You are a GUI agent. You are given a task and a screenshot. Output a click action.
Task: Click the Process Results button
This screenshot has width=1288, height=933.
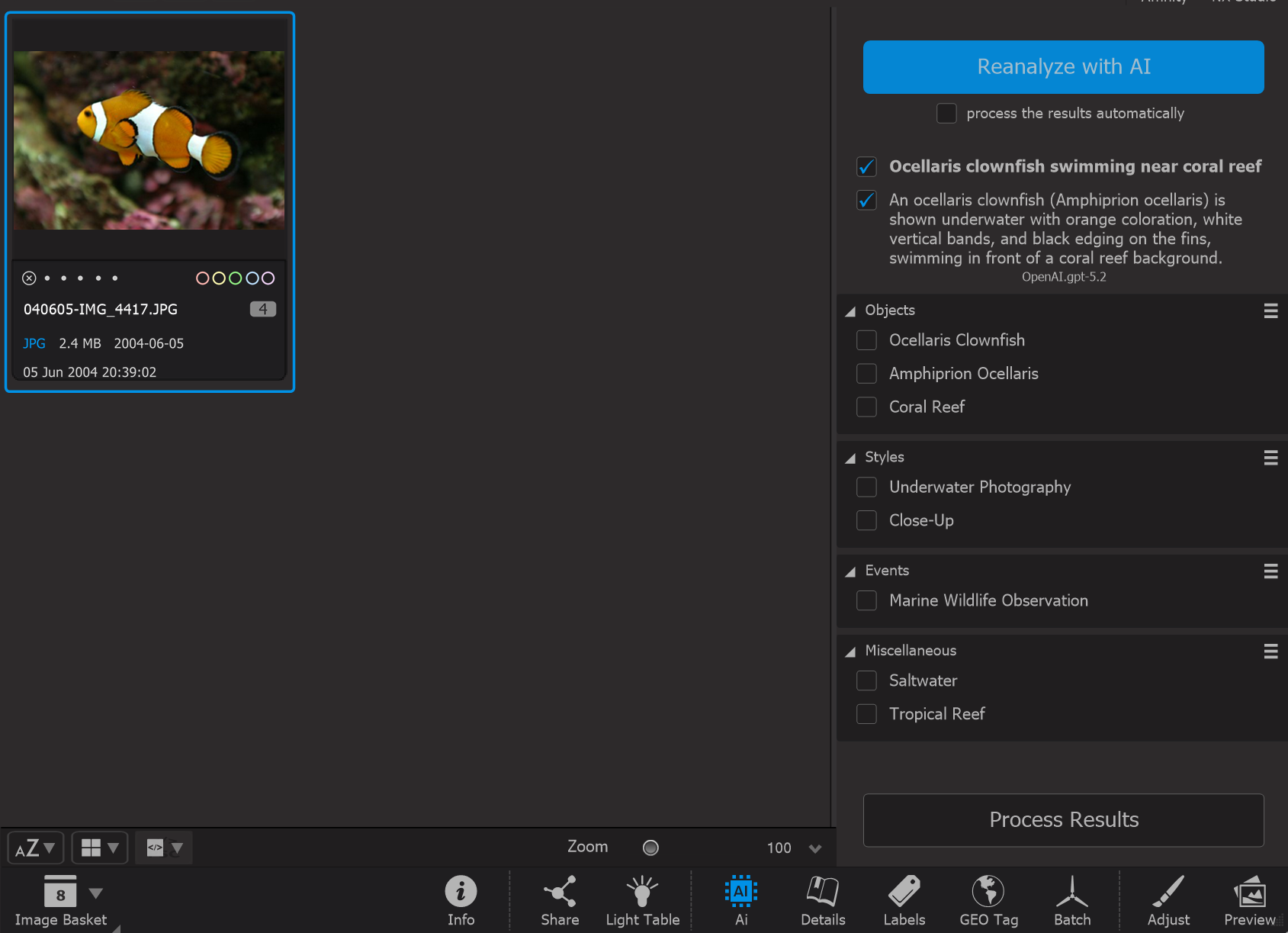pos(1063,820)
